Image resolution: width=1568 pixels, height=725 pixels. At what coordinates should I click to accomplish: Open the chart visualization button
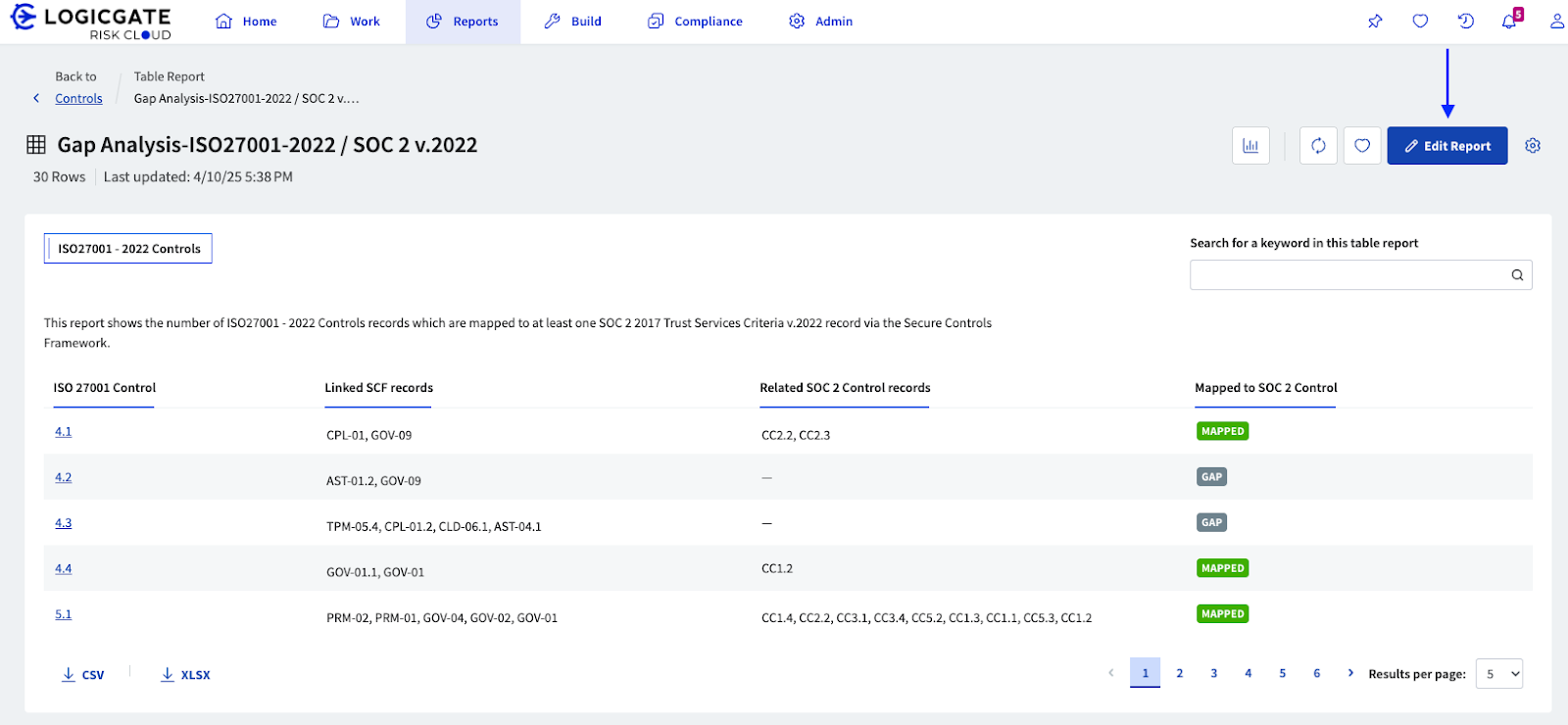1250,146
